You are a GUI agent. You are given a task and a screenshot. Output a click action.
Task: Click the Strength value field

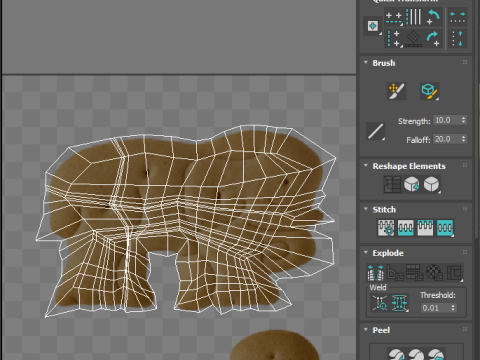(x=447, y=120)
